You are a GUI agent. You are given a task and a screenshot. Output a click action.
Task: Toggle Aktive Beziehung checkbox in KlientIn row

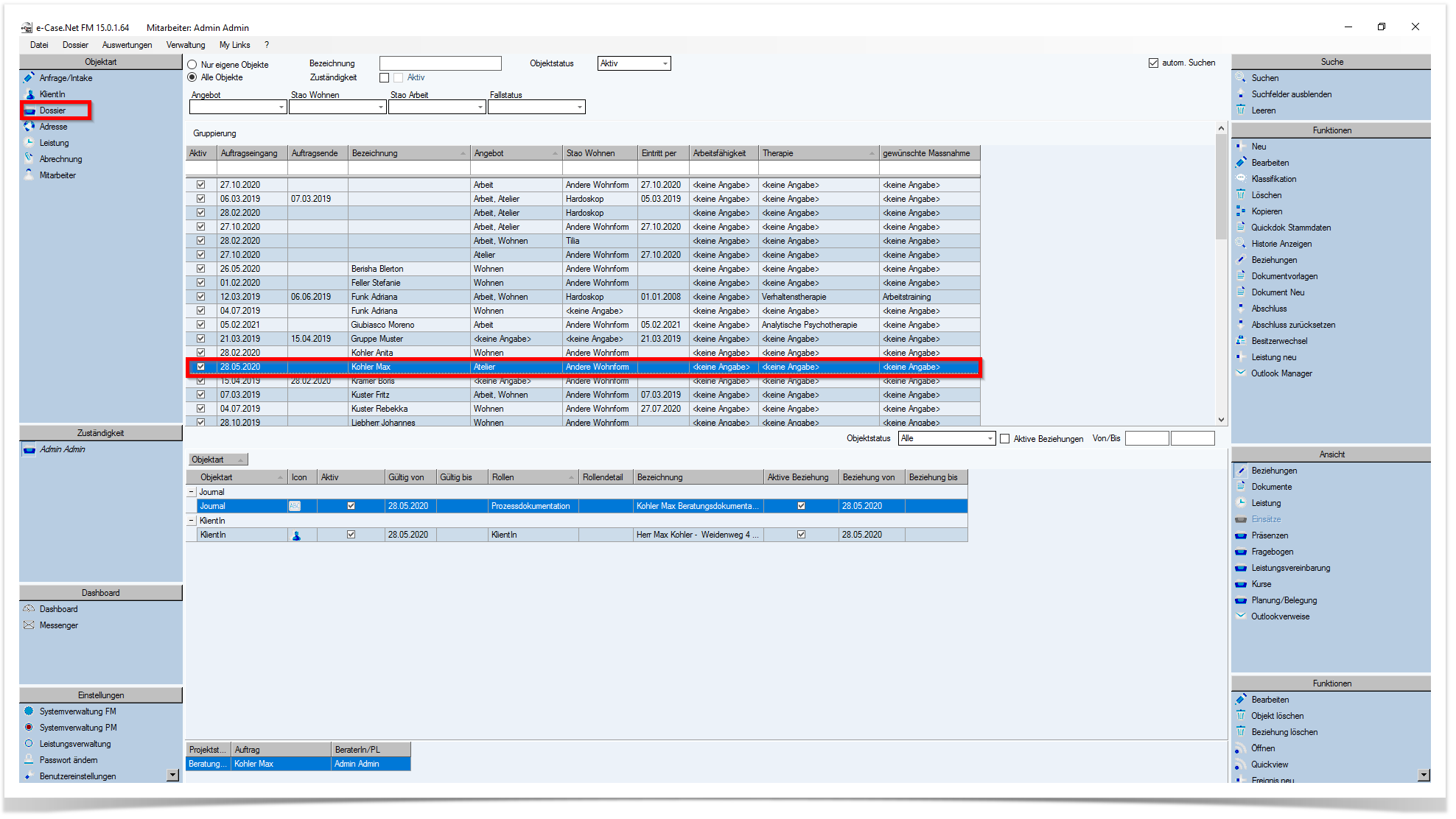click(801, 535)
